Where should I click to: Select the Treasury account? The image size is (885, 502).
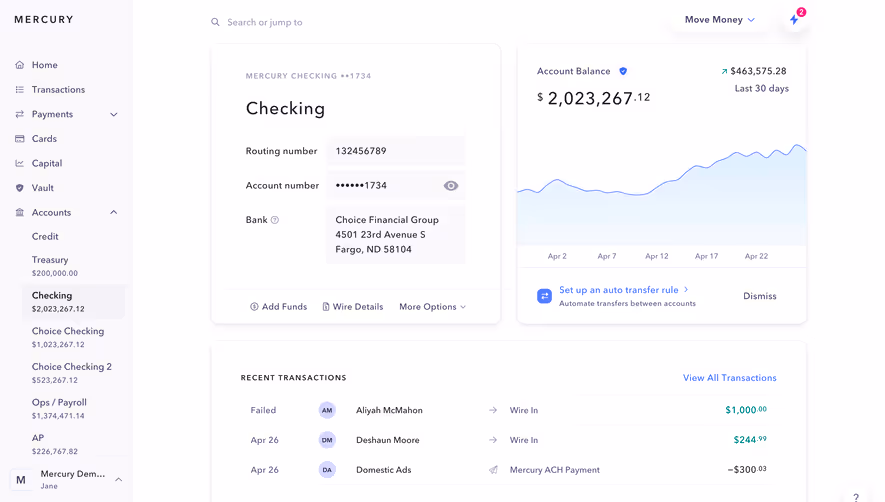pos(55,266)
